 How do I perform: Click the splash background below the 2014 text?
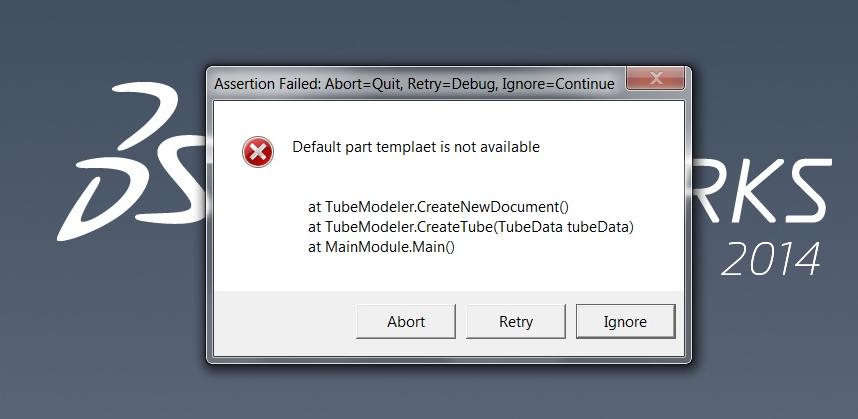pos(770,340)
